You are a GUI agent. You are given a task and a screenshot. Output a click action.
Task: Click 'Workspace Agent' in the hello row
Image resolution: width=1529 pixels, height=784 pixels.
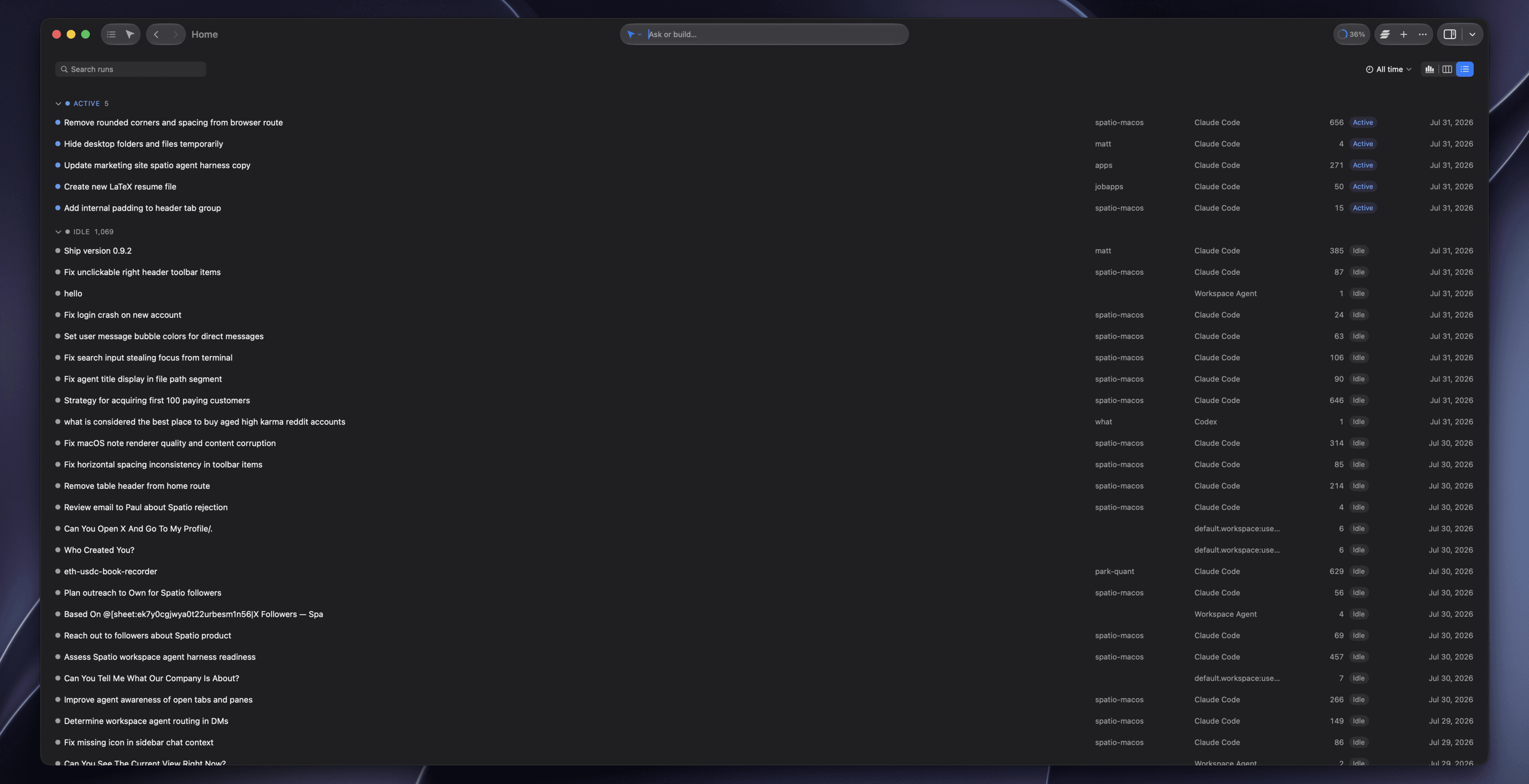1225,293
